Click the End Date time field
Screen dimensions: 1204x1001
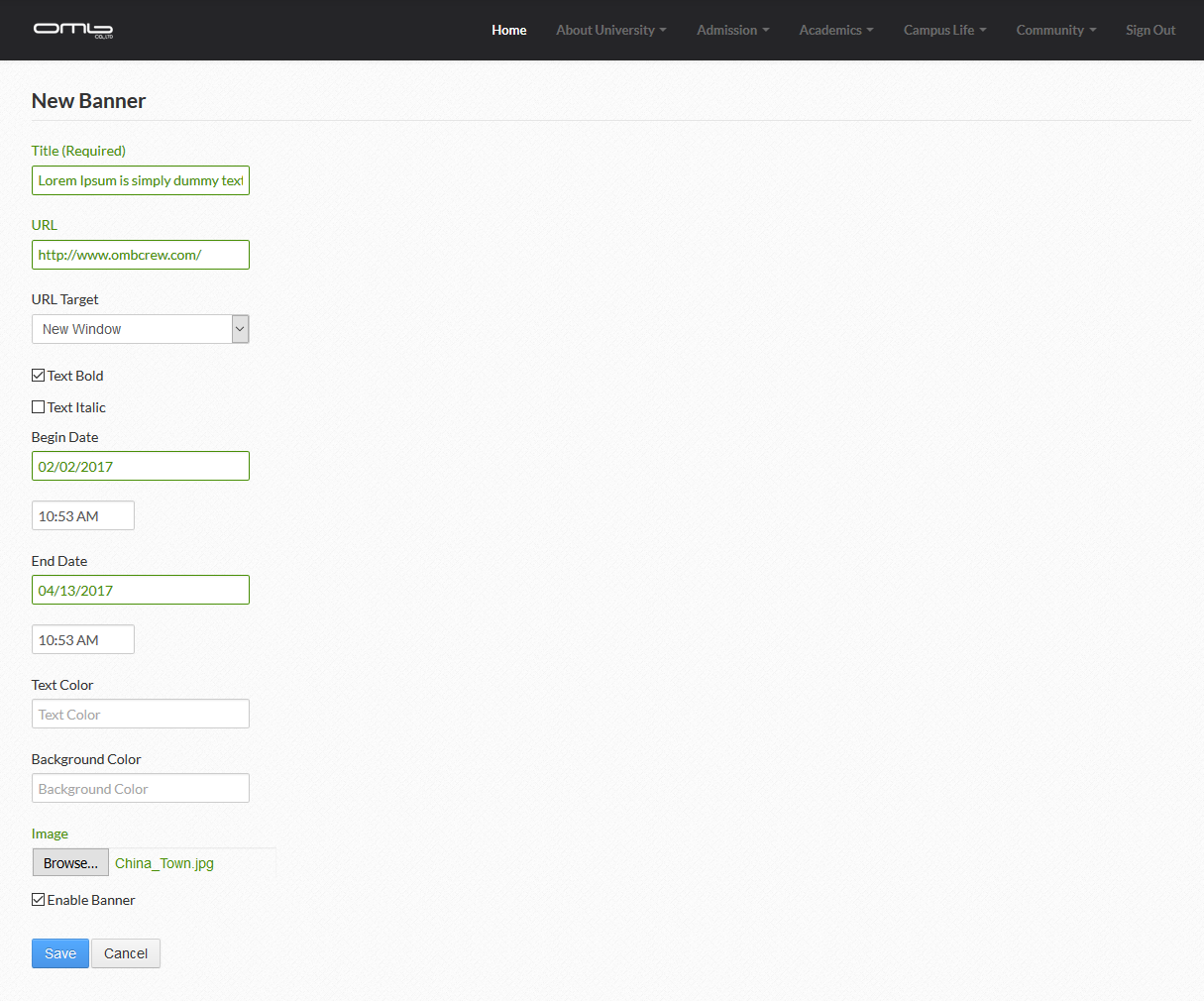click(x=82, y=640)
